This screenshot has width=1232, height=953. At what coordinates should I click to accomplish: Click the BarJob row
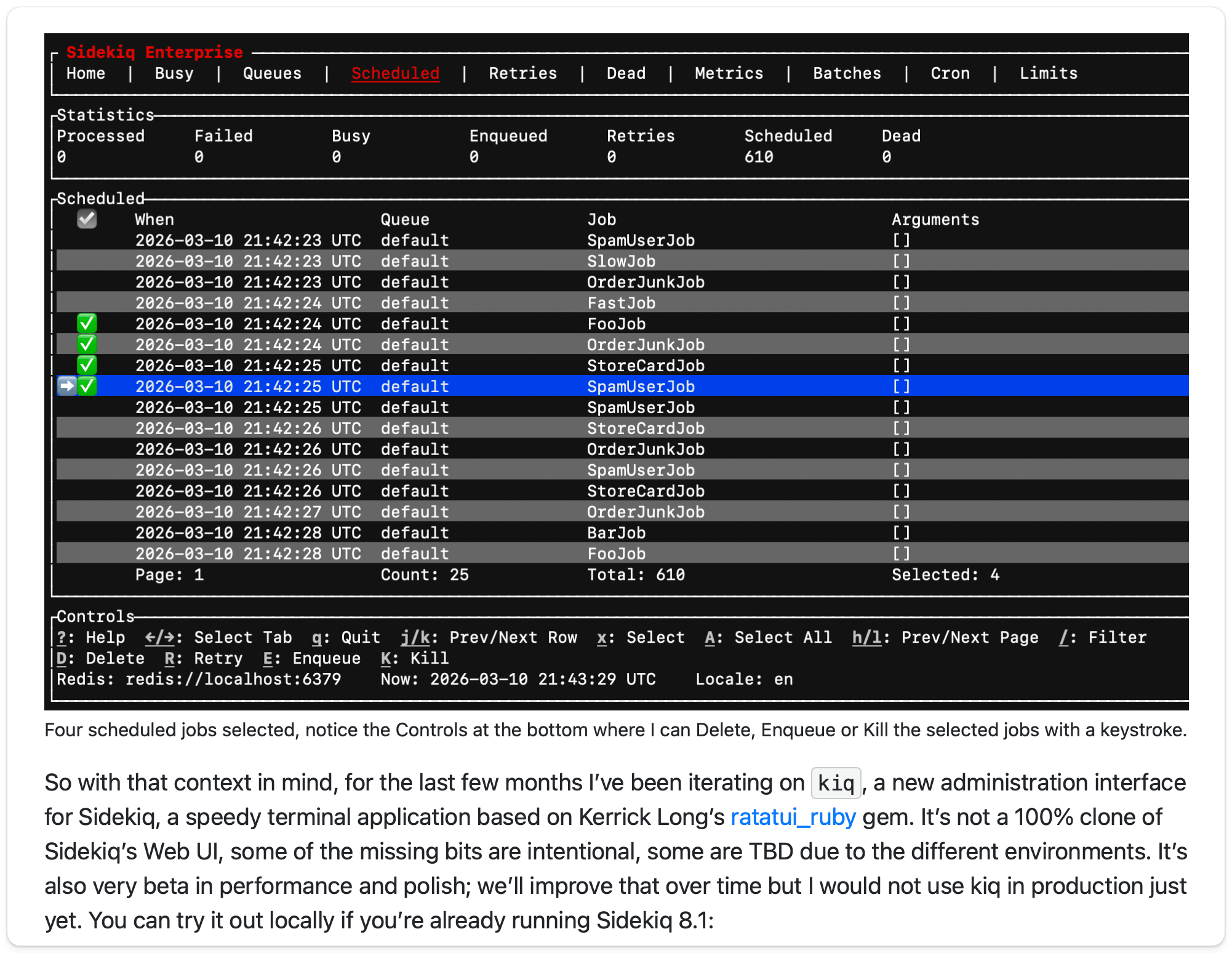point(616,533)
